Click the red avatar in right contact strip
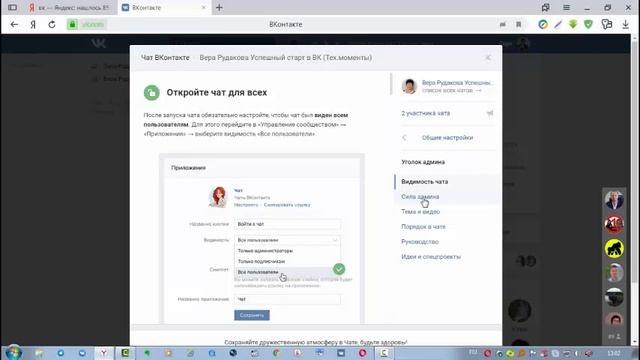The width and height of the screenshot is (640, 360). (614, 224)
